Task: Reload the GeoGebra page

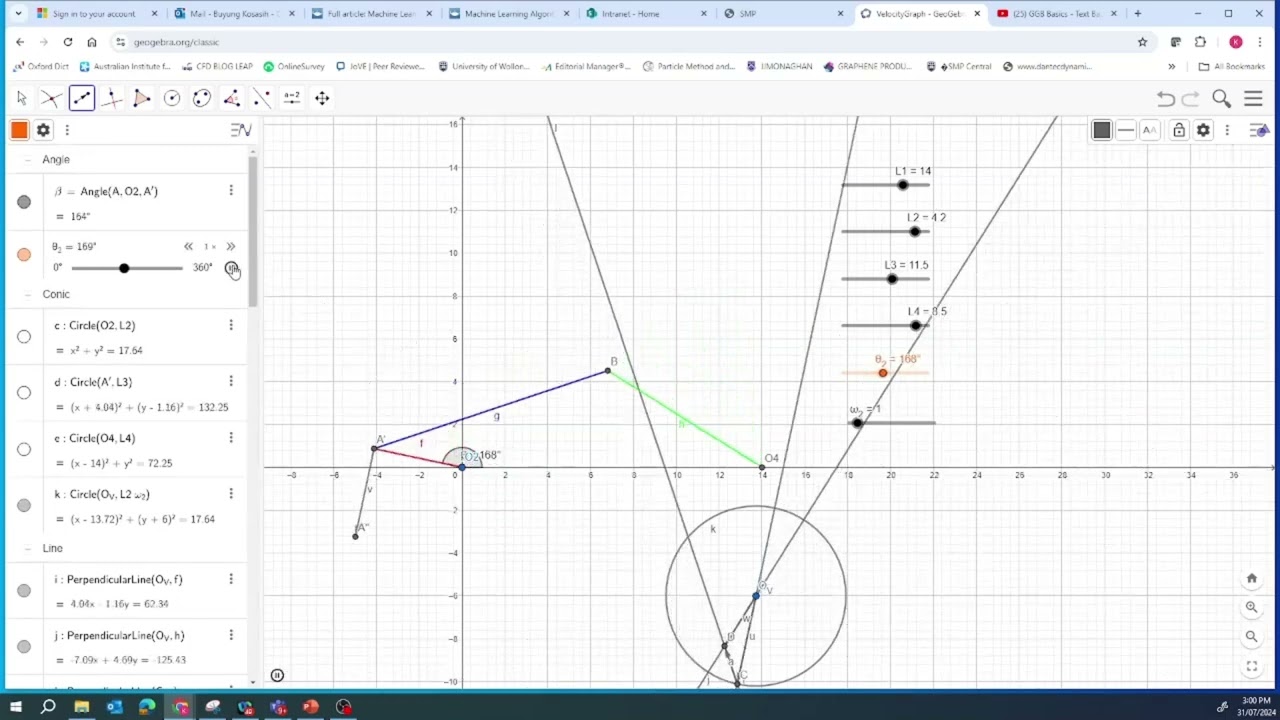Action: 67,42
